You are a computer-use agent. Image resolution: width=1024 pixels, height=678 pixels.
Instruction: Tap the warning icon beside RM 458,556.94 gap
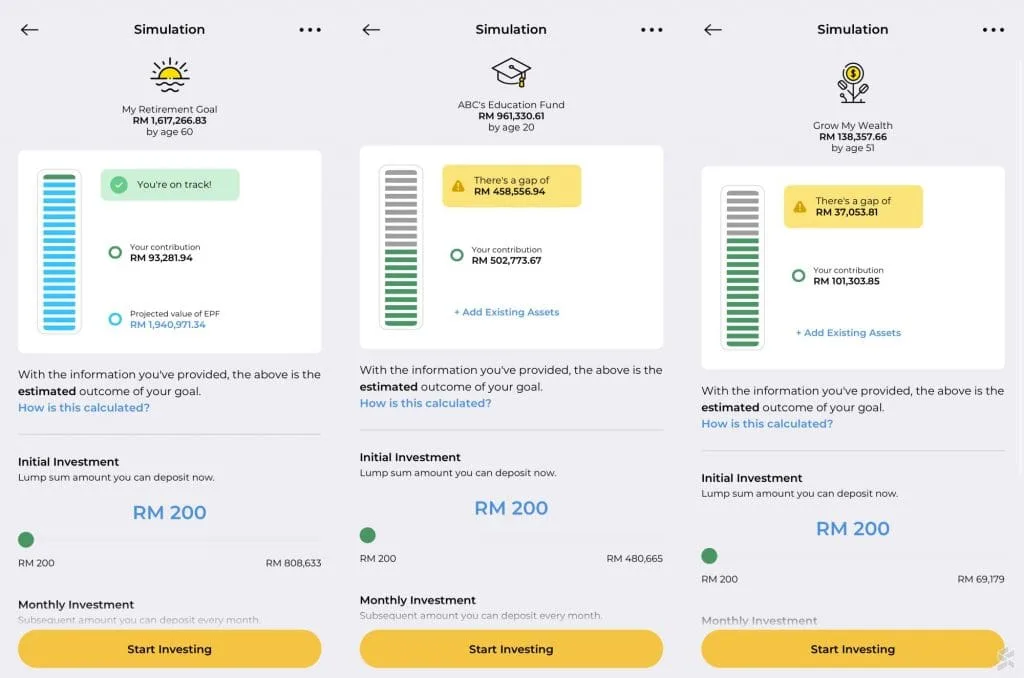tap(458, 186)
